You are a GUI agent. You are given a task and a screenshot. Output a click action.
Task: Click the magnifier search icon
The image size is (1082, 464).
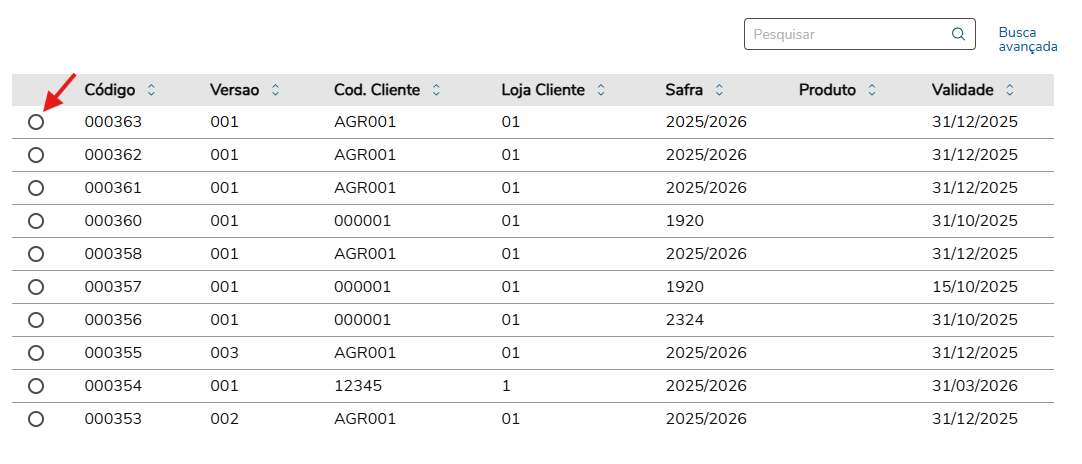pos(958,34)
